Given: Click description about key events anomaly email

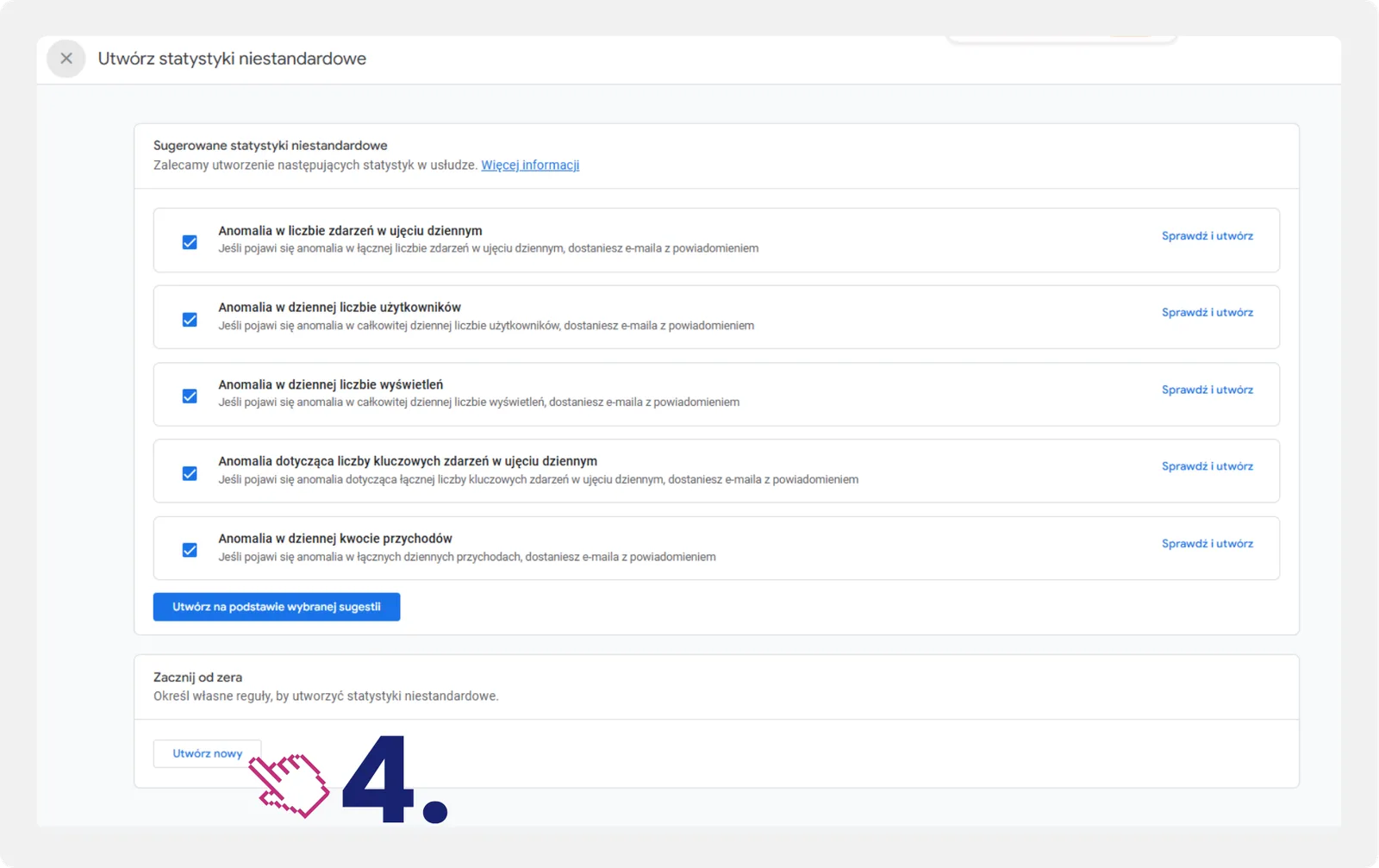Looking at the screenshot, I should (x=539, y=480).
